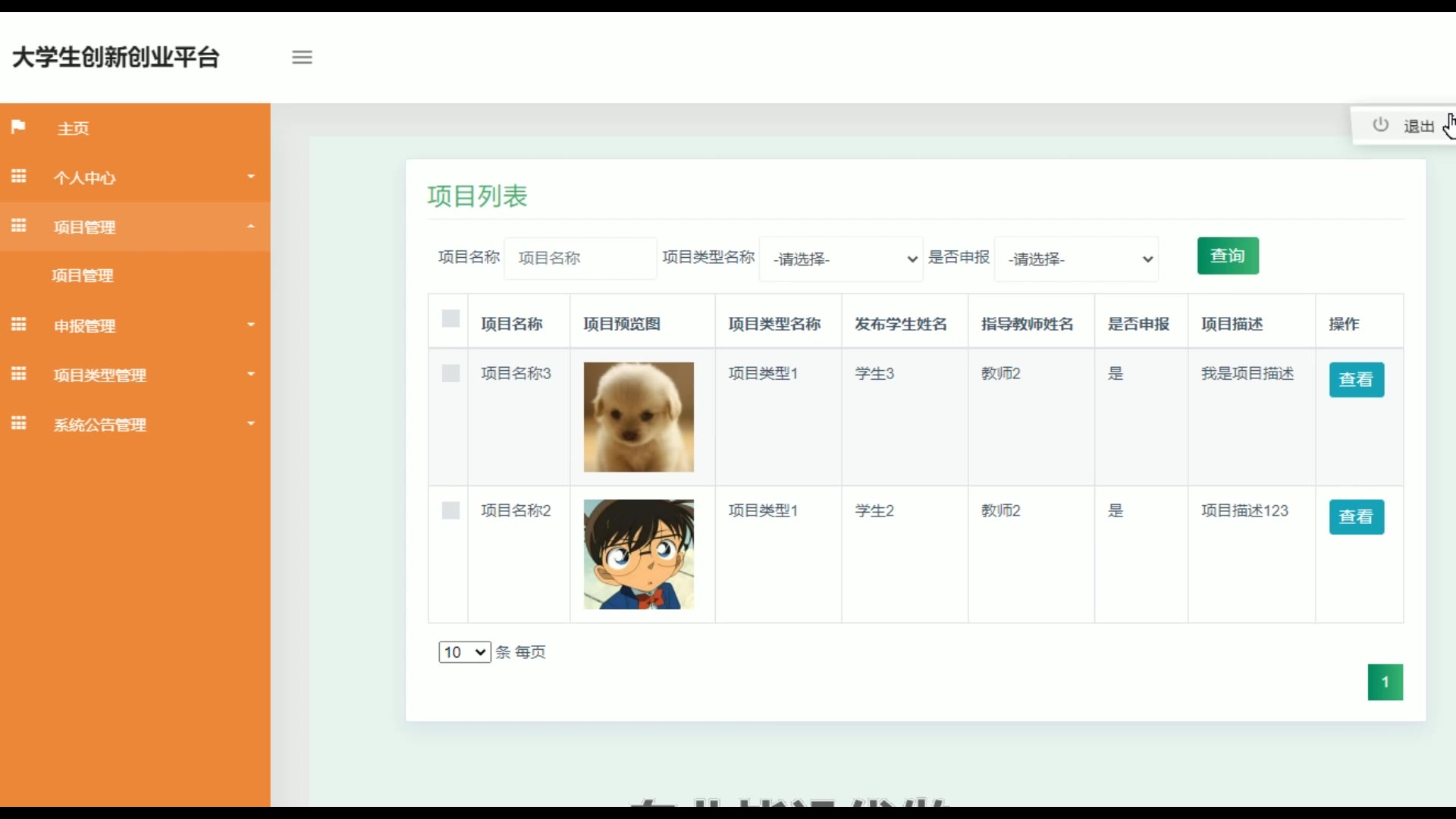Click the grid icon beside 项目类型管理
1456x819 pixels.
tap(19, 374)
